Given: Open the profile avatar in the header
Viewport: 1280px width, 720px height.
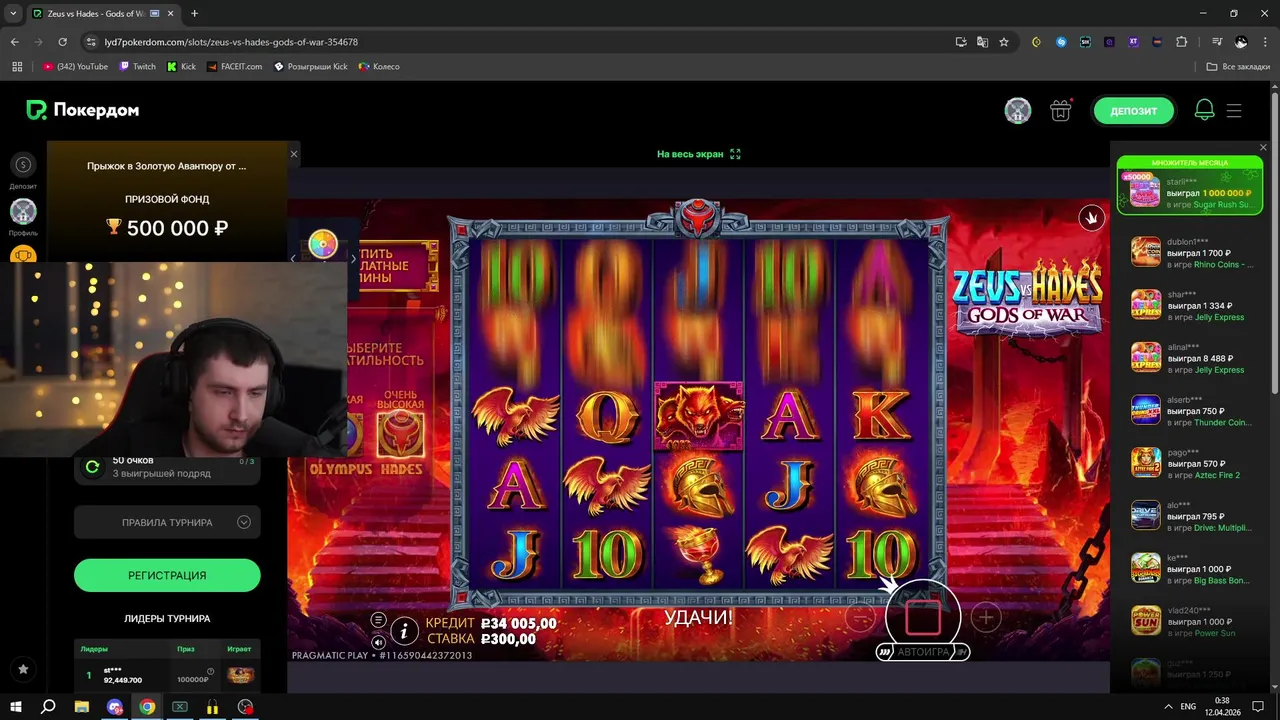Looking at the screenshot, I should click(x=1018, y=110).
